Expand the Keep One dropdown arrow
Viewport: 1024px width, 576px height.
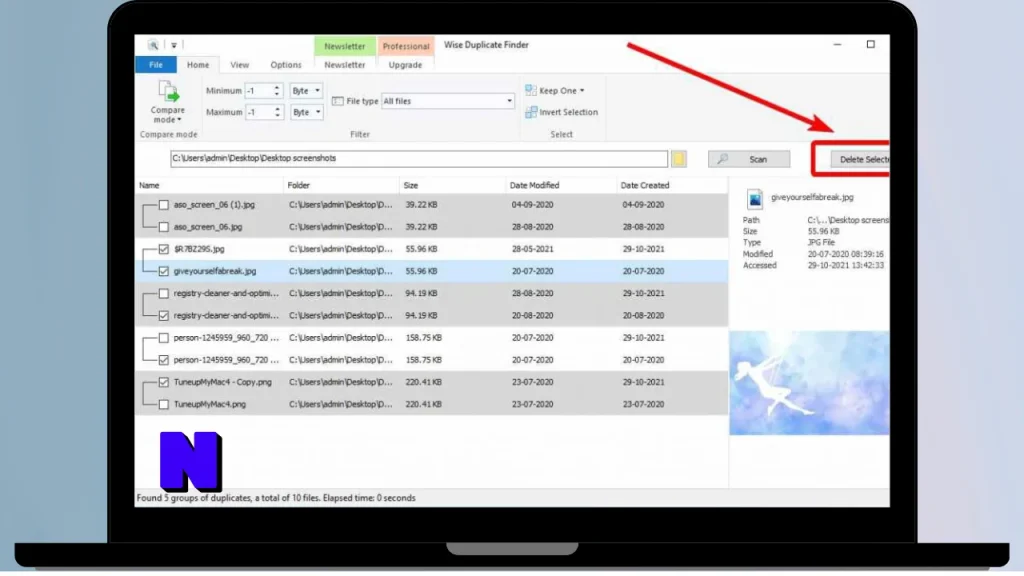[x=582, y=91]
